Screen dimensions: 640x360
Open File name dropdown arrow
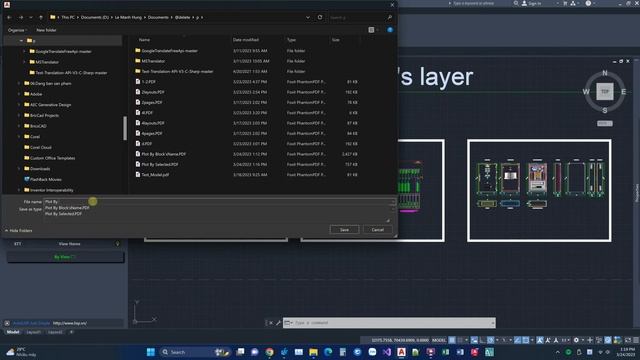pyautogui.click(x=393, y=202)
